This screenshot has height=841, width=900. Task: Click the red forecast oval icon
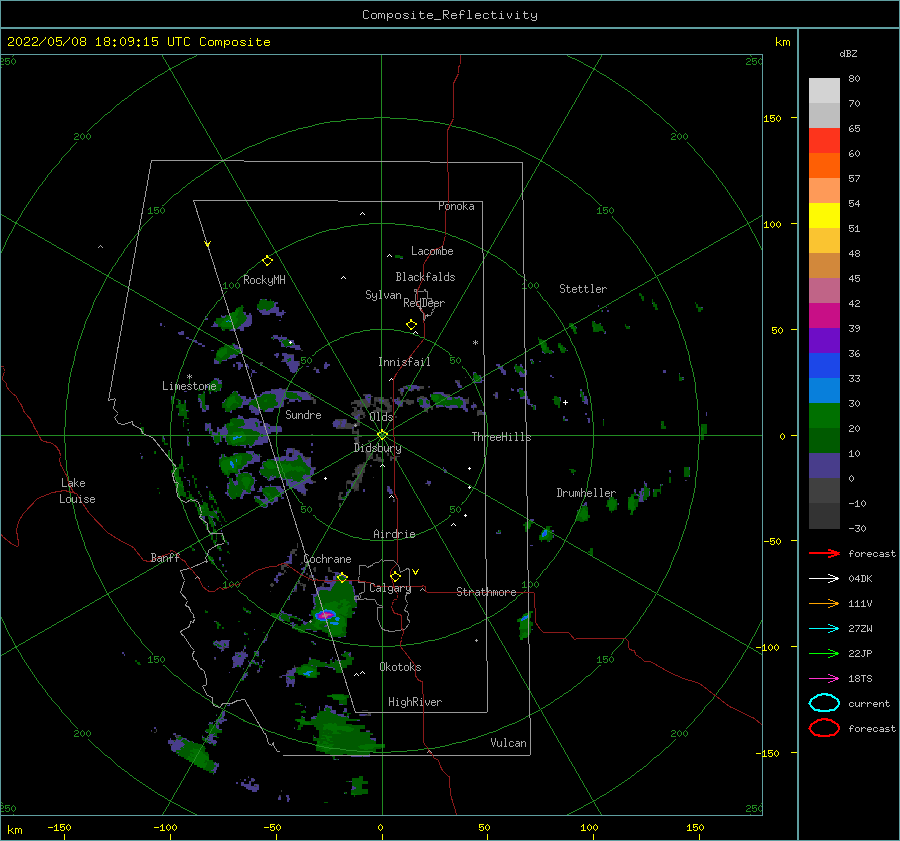point(824,728)
